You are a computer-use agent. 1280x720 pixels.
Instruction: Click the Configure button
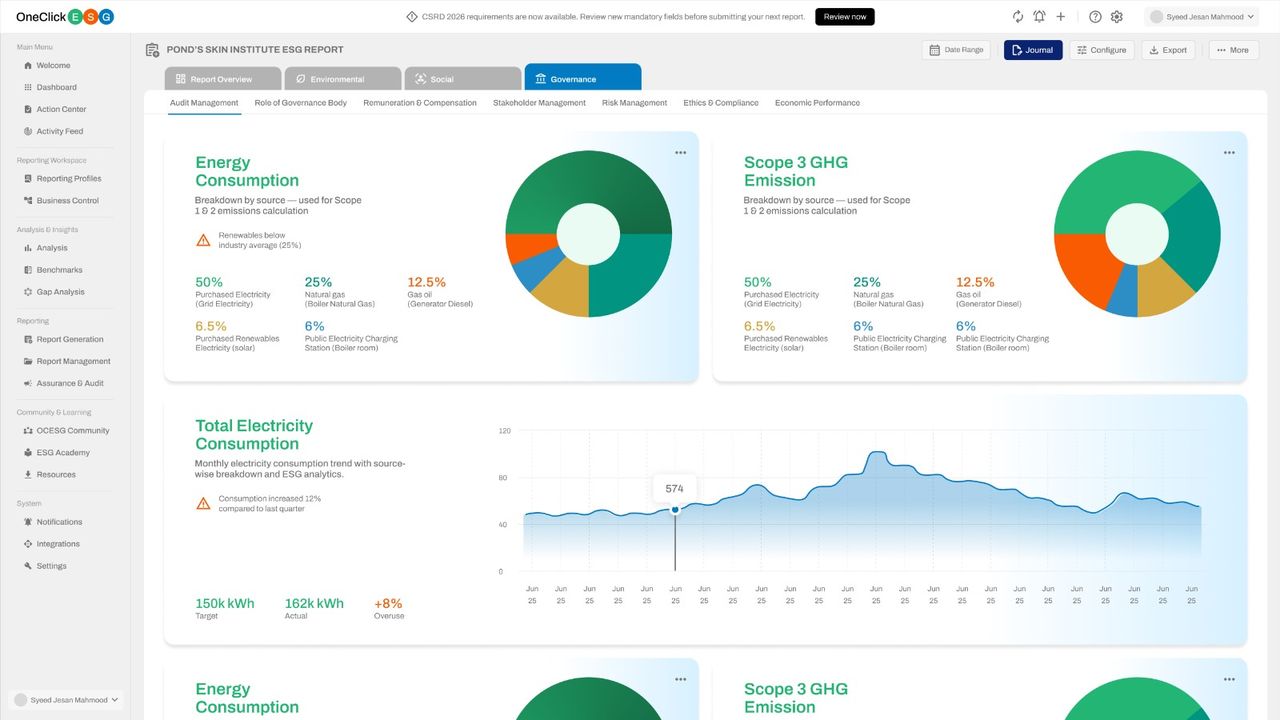(1100, 50)
